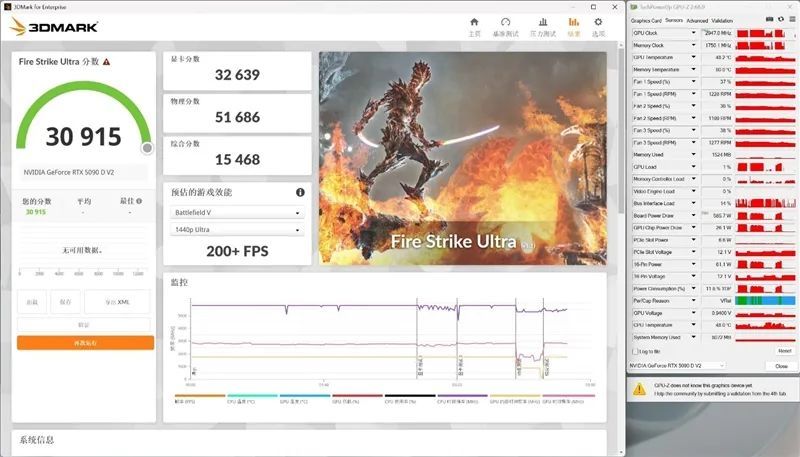Click the purple CPU clock legend swatch

point(462,395)
